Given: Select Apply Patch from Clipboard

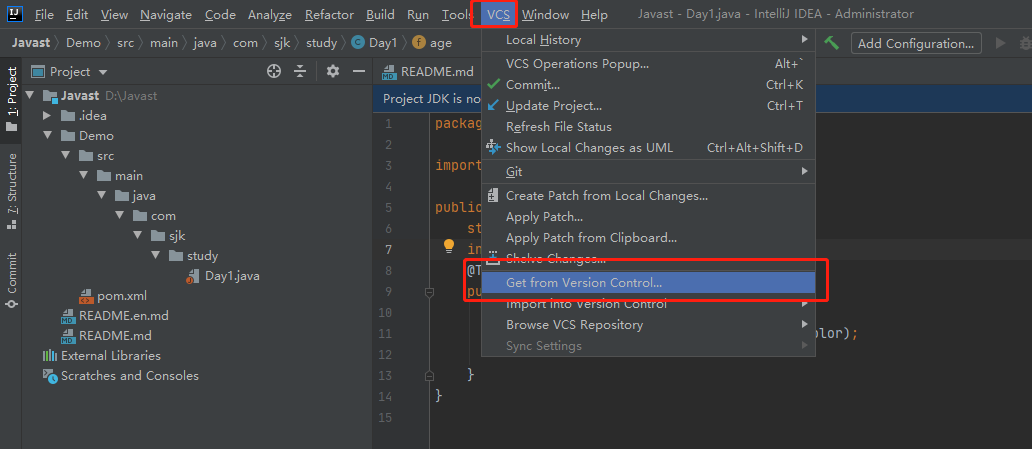Looking at the screenshot, I should point(648,238).
